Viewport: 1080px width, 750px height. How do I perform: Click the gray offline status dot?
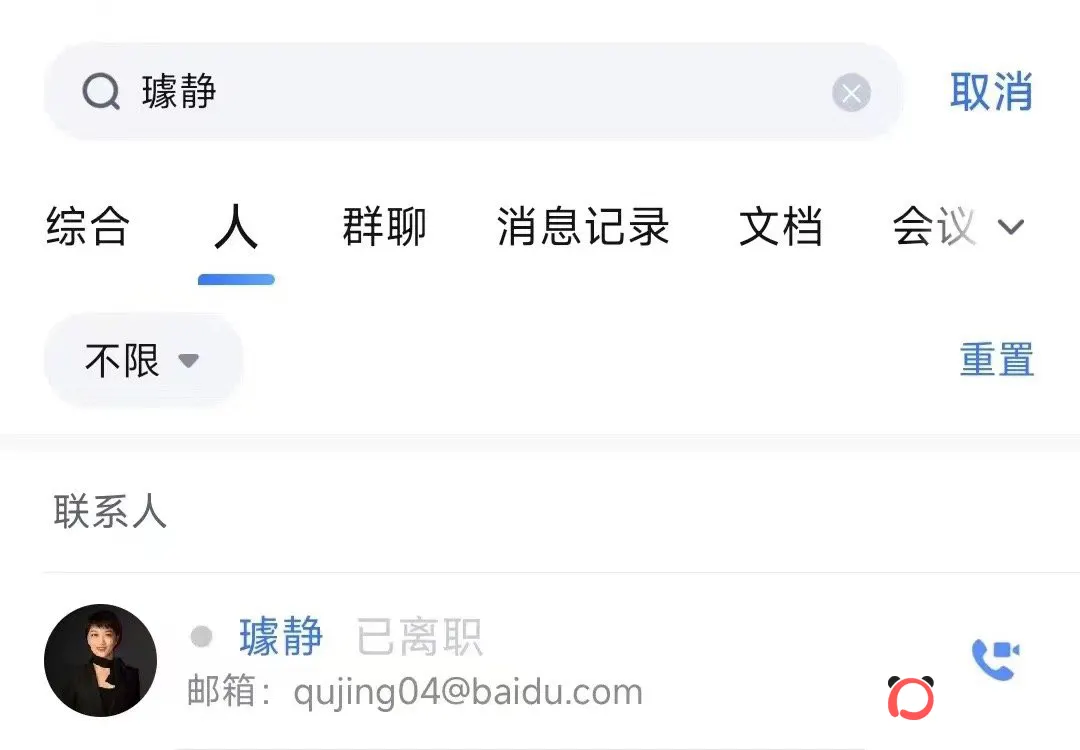click(x=201, y=636)
